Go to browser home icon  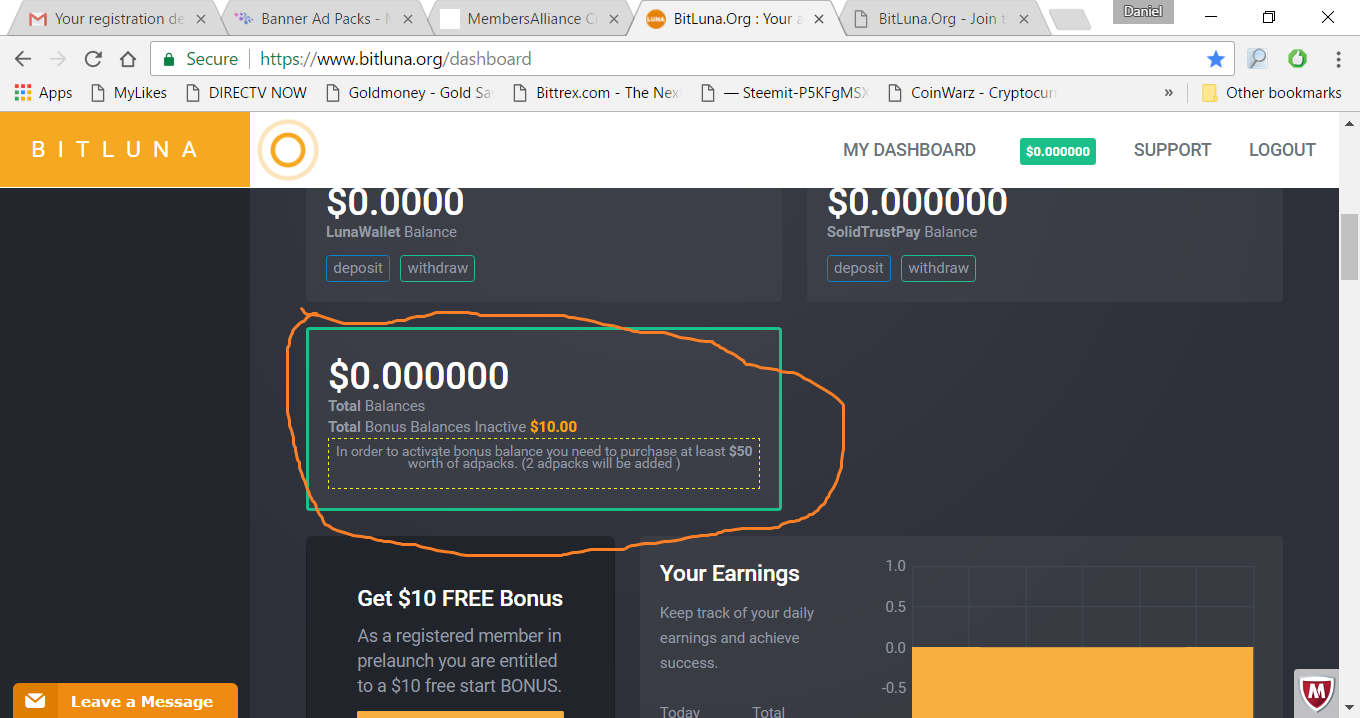point(128,59)
